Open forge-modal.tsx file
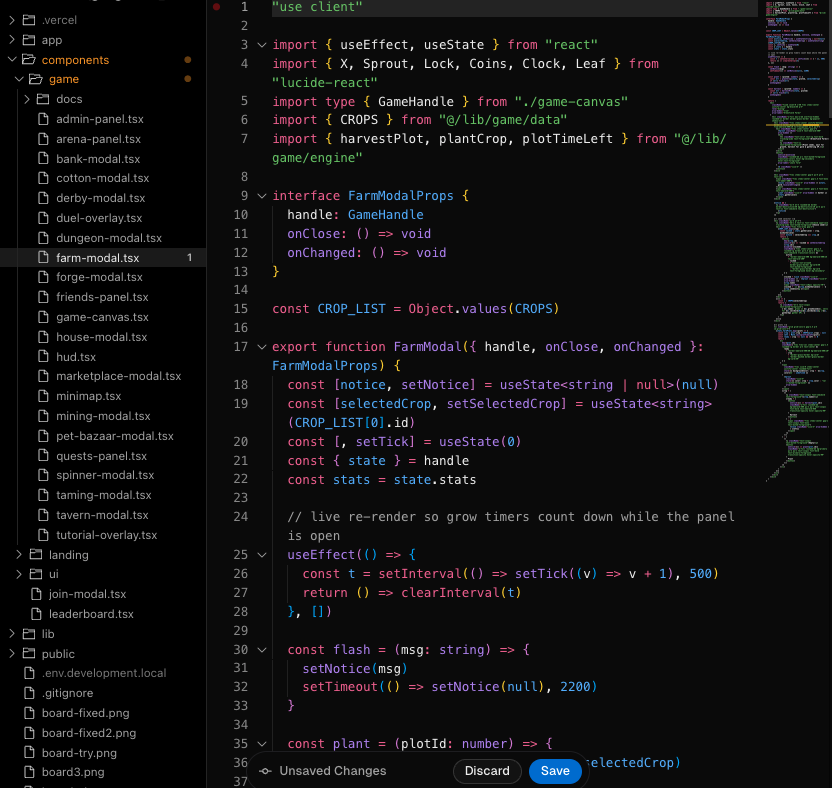This screenshot has width=832, height=788. [99, 277]
